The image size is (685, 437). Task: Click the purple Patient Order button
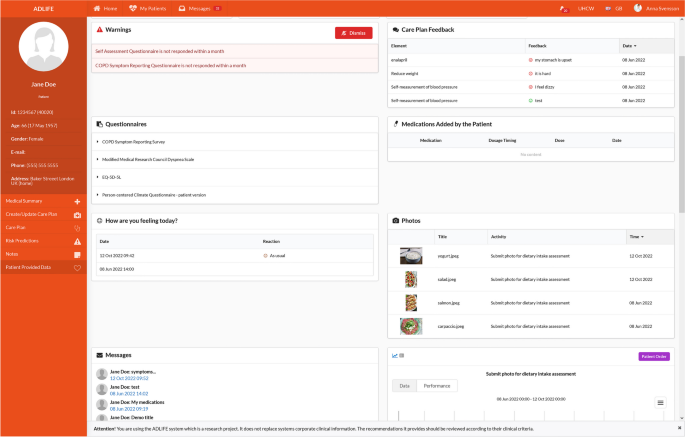coord(653,356)
